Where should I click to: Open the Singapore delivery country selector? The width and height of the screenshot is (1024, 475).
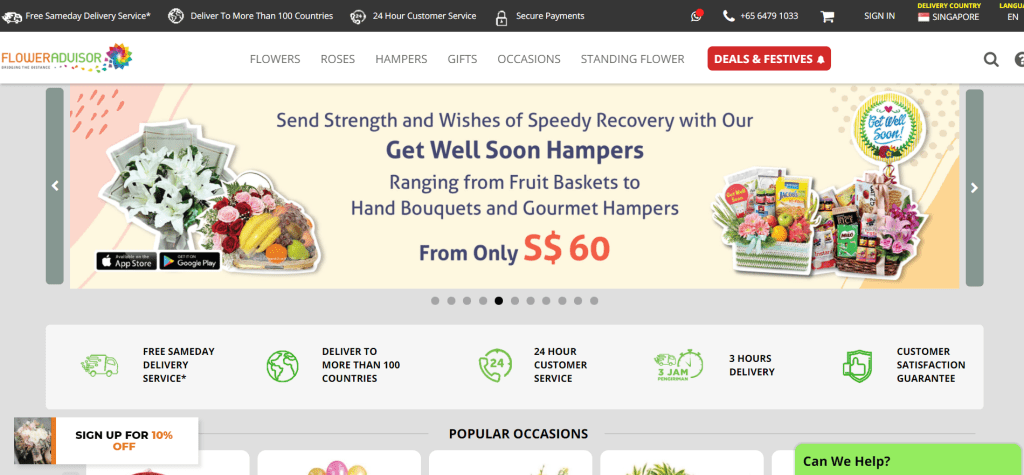click(949, 17)
